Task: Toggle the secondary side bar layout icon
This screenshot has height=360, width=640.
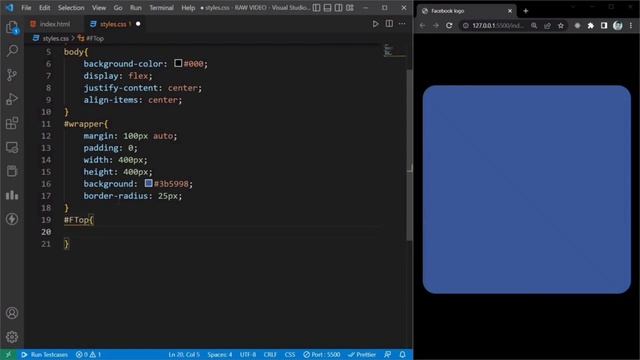Action: click(x=338, y=8)
